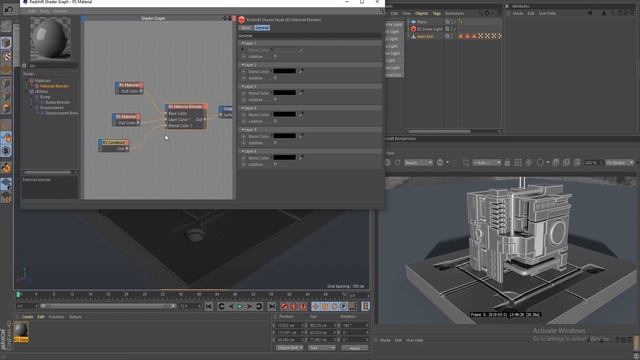Toggle Layer 1 Additive checkbox
The height and width of the screenshot is (360, 640).
(275, 56)
